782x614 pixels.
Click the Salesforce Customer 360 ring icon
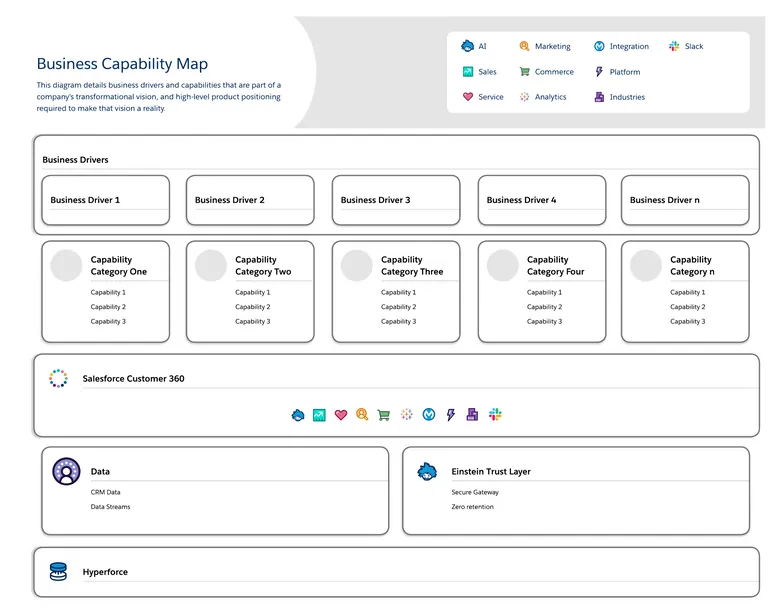58,379
